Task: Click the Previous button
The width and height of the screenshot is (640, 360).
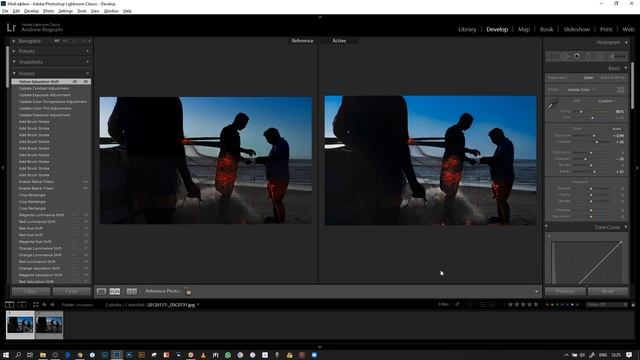Action: click(565, 291)
